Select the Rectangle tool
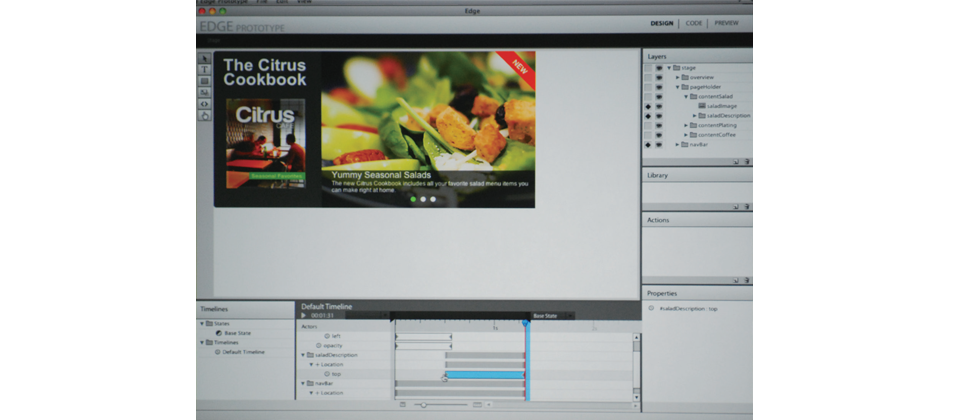The height and width of the screenshot is (420, 960). (204, 81)
